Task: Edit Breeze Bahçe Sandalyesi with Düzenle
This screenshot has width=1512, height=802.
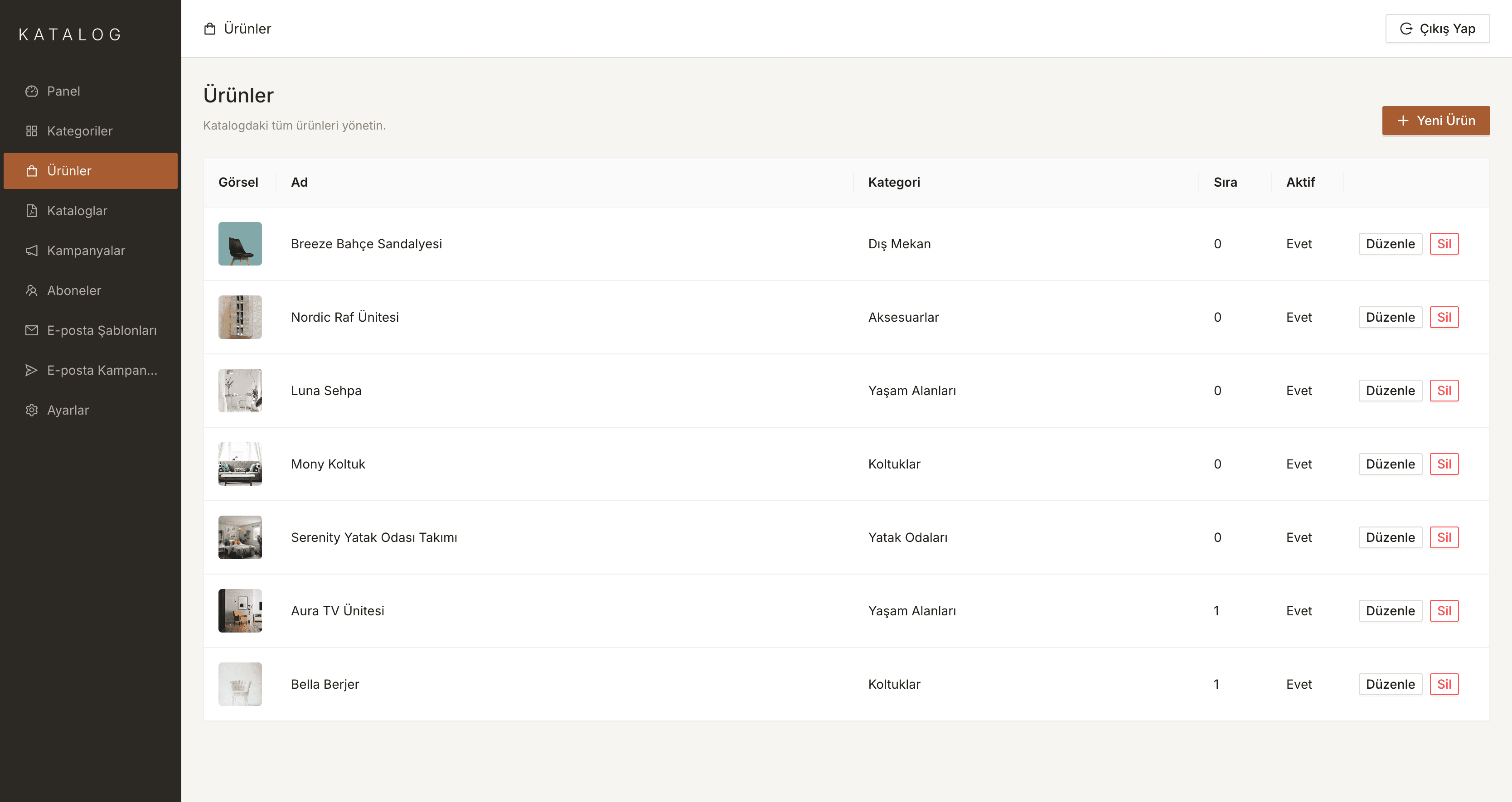Action: [x=1390, y=244]
